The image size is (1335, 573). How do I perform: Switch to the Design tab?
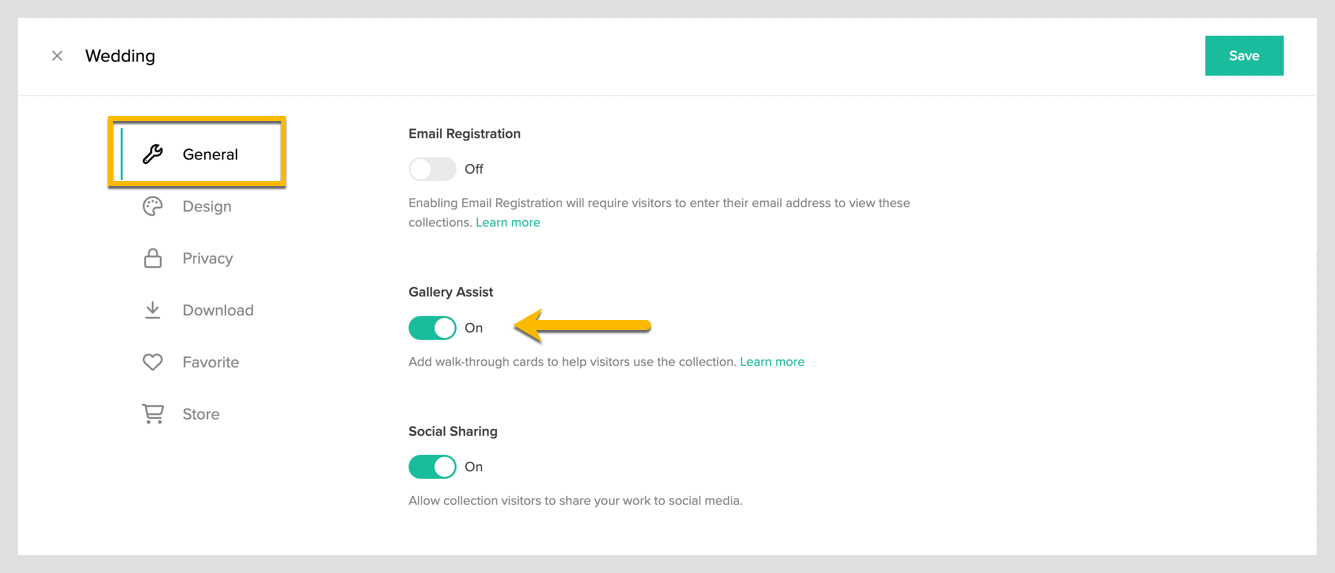(x=207, y=206)
